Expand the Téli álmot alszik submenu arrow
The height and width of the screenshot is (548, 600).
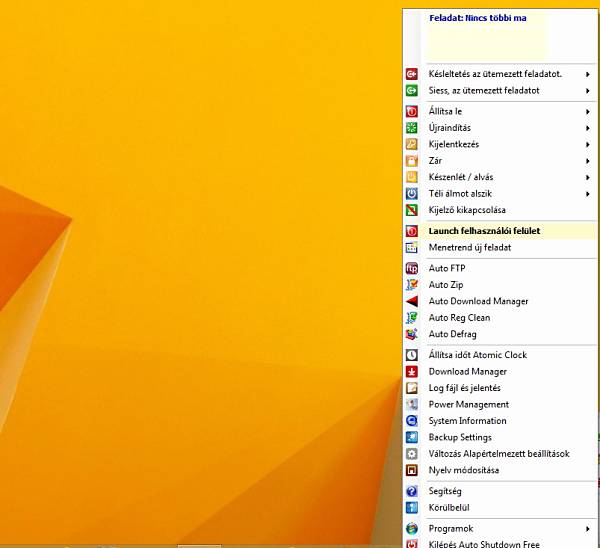click(x=587, y=194)
